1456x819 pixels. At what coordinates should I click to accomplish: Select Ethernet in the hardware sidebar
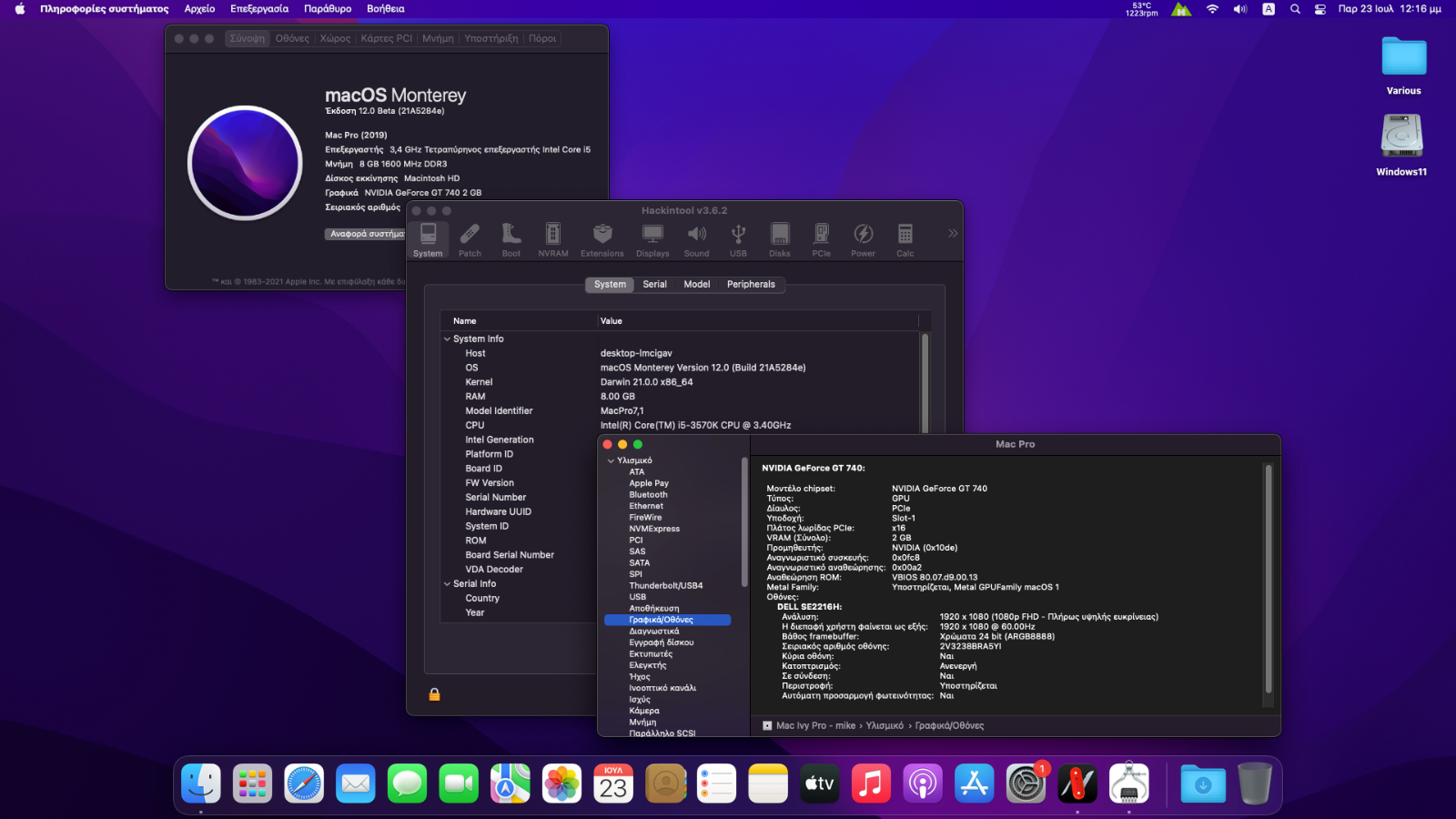tap(646, 506)
